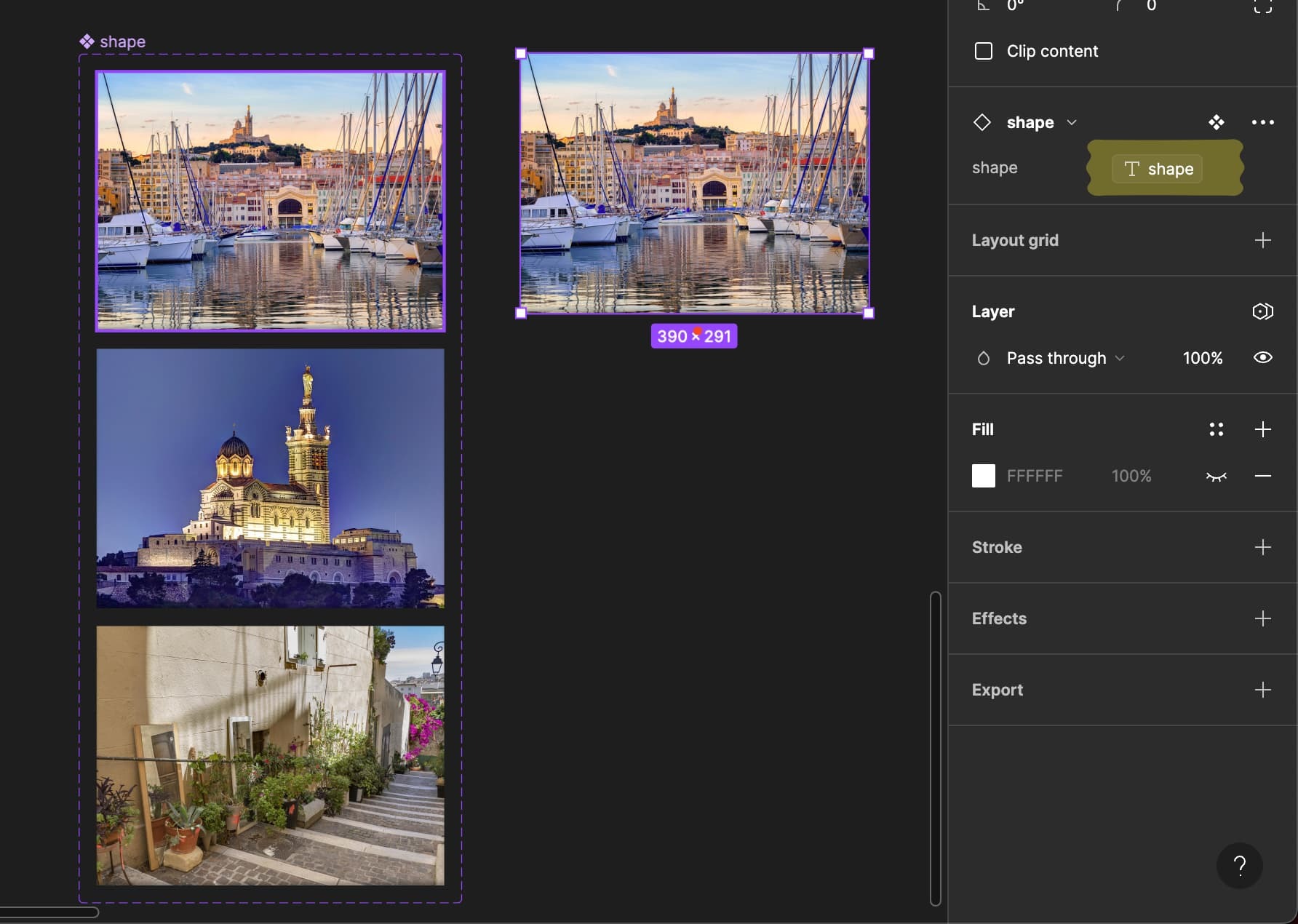Click the vertical scrollbar of properties panel
Screen dimensions: 1298x924
[936, 749]
